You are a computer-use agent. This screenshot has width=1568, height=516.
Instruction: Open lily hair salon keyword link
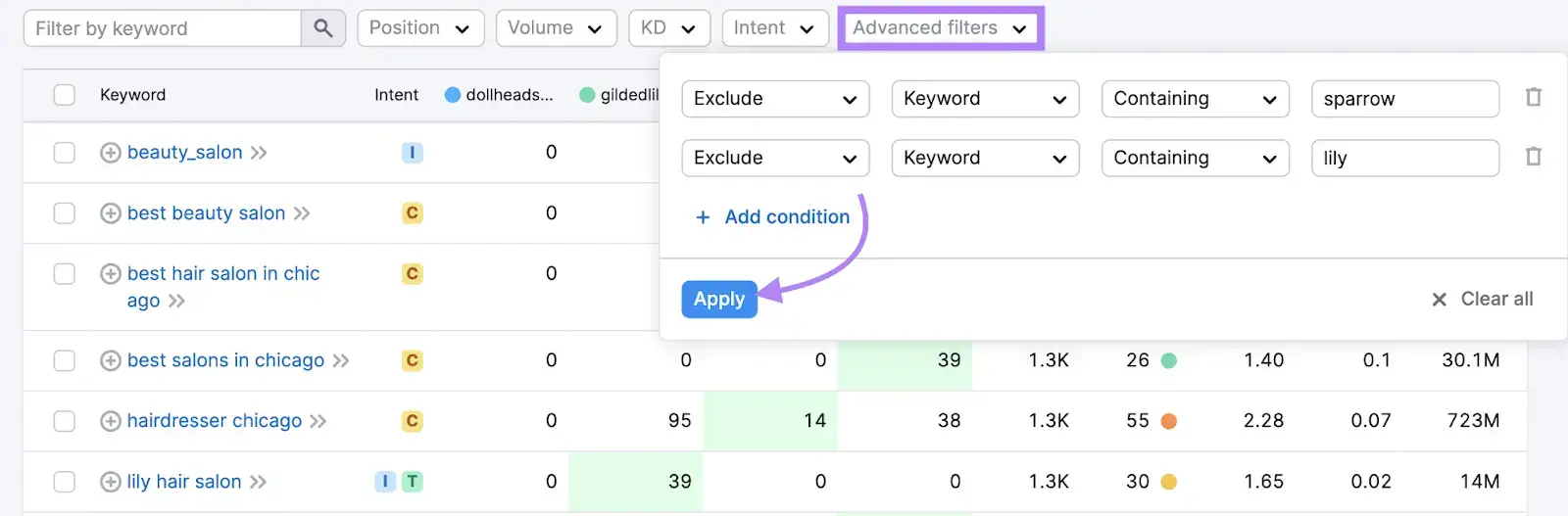184,482
